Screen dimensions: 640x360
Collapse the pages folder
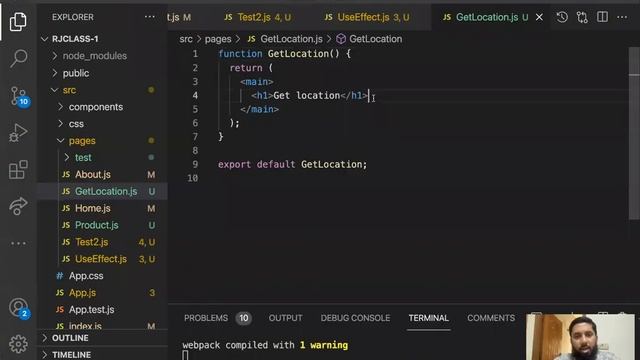coord(61,140)
